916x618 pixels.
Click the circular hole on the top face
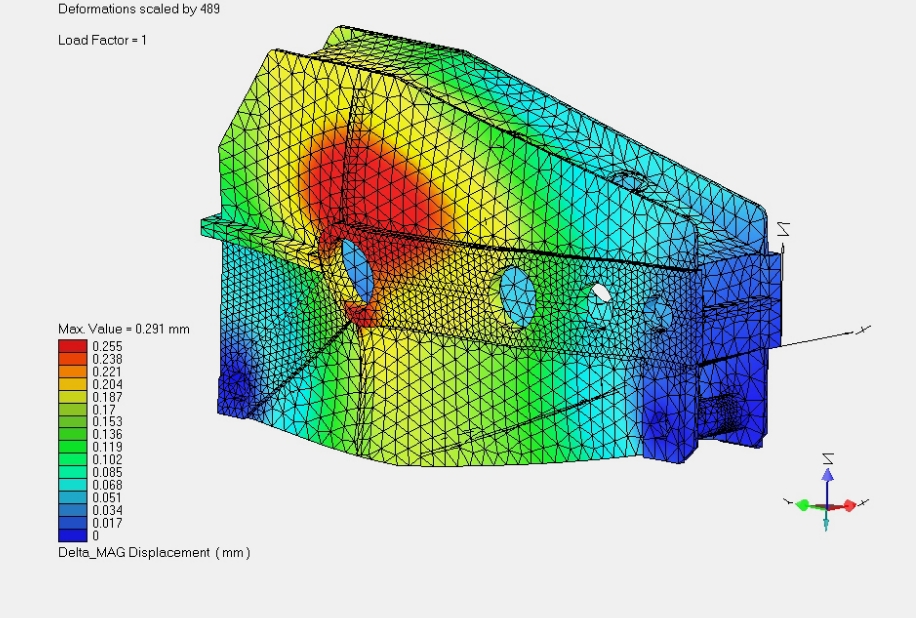[x=629, y=181]
